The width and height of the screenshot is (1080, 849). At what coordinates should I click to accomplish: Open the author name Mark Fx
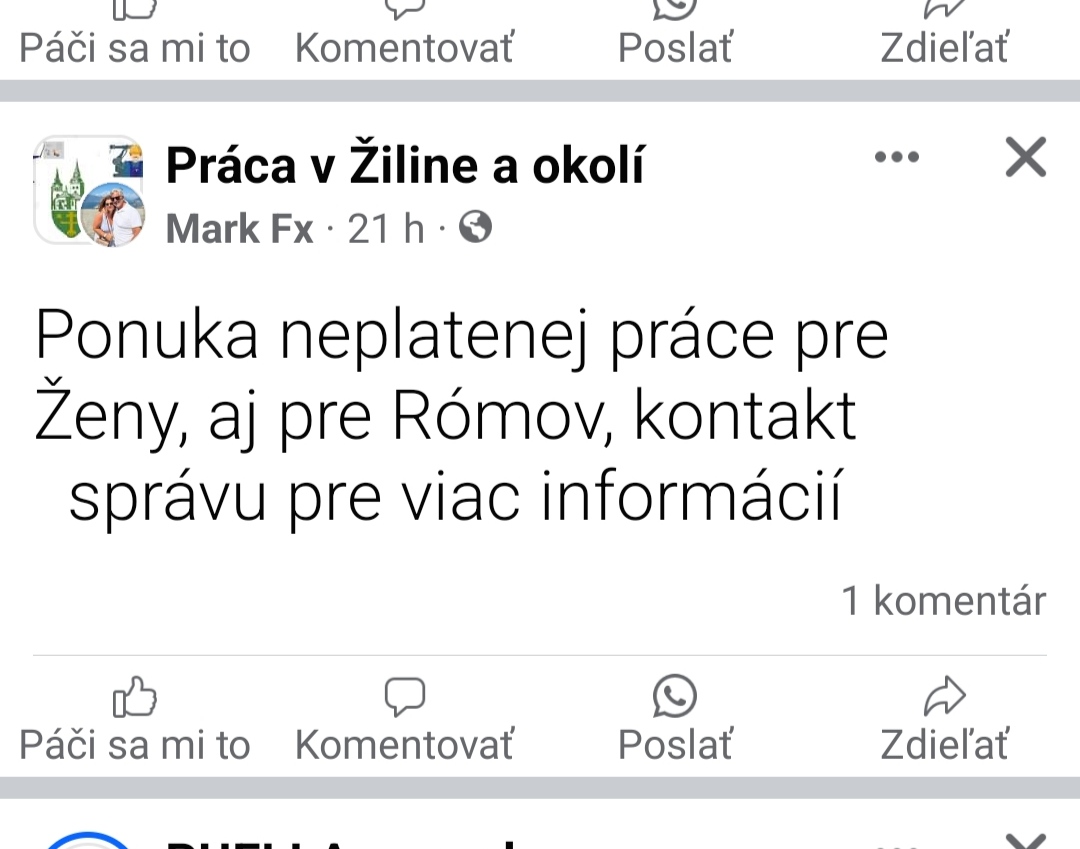pos(239,230)
